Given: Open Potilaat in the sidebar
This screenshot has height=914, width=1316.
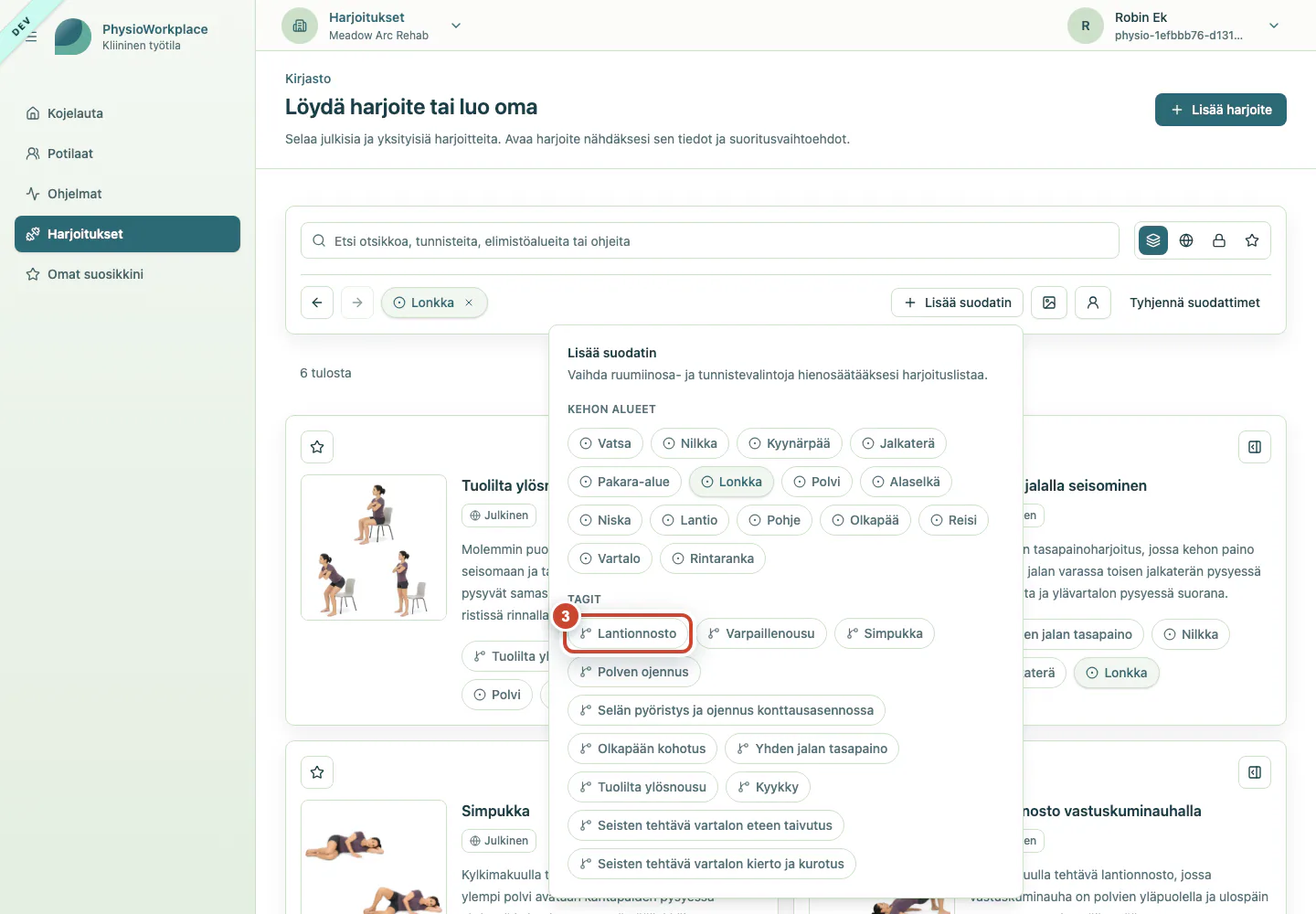Looking at the screenshot, I should point(127,154).
